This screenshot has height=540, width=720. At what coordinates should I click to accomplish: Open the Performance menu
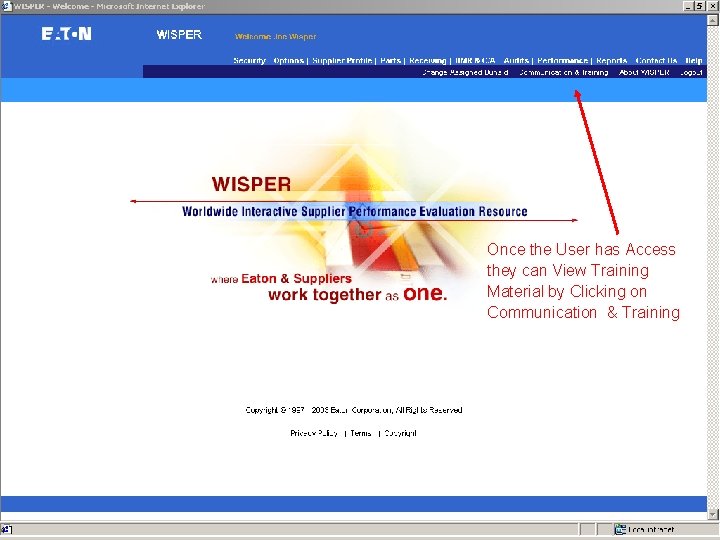pos(562,61)
